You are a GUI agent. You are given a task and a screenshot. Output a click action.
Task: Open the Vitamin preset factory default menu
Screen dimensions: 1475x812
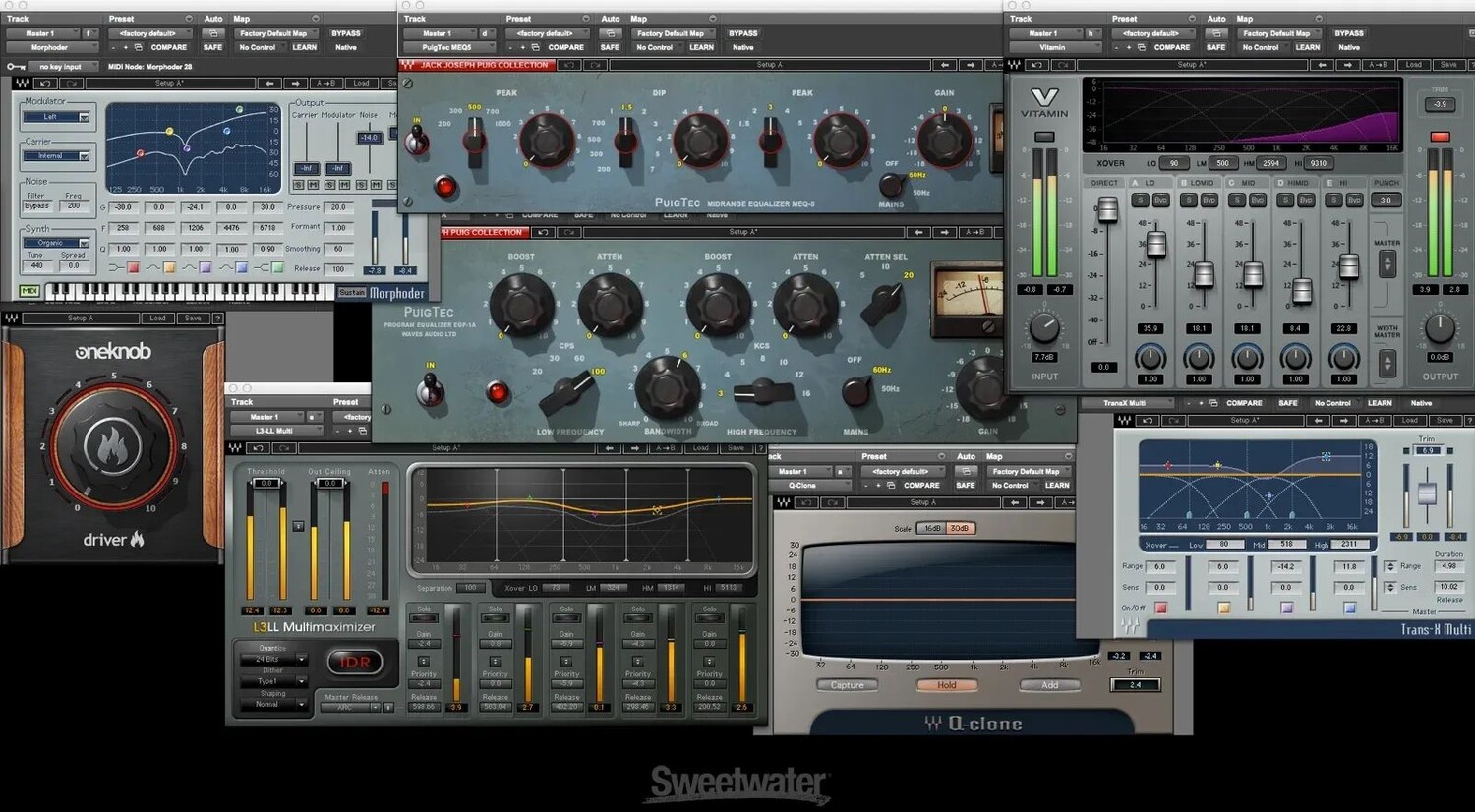tap(1155, 33)
